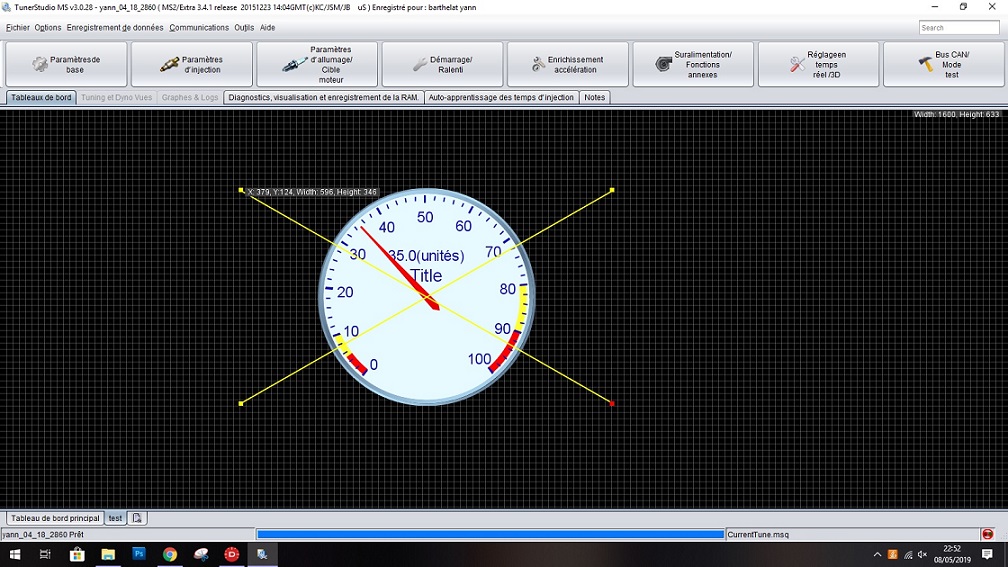Image resolution: width=1008 pixels, height=567 pixels.
Task: Open the Communications menu
Action: point(199,28)
